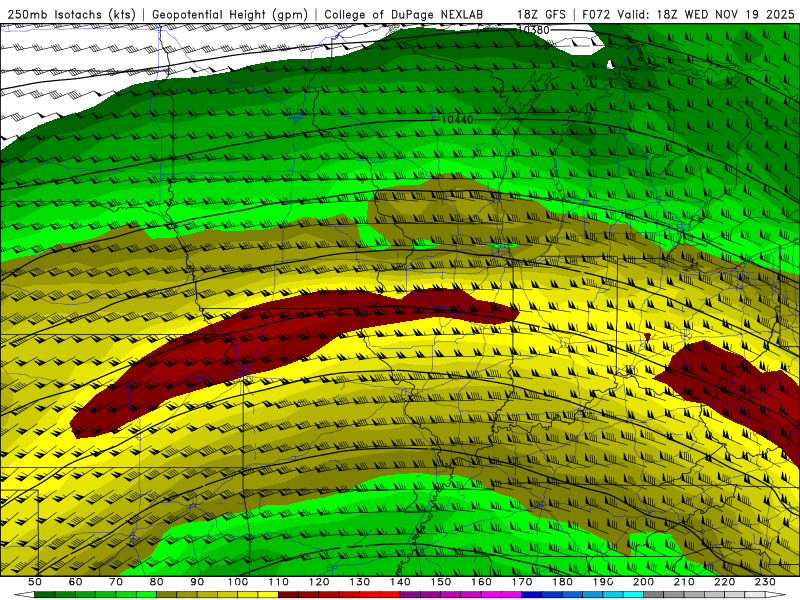Click the small dark red dot between jet cores
The image size is (800, 600).
pos(647,337)
